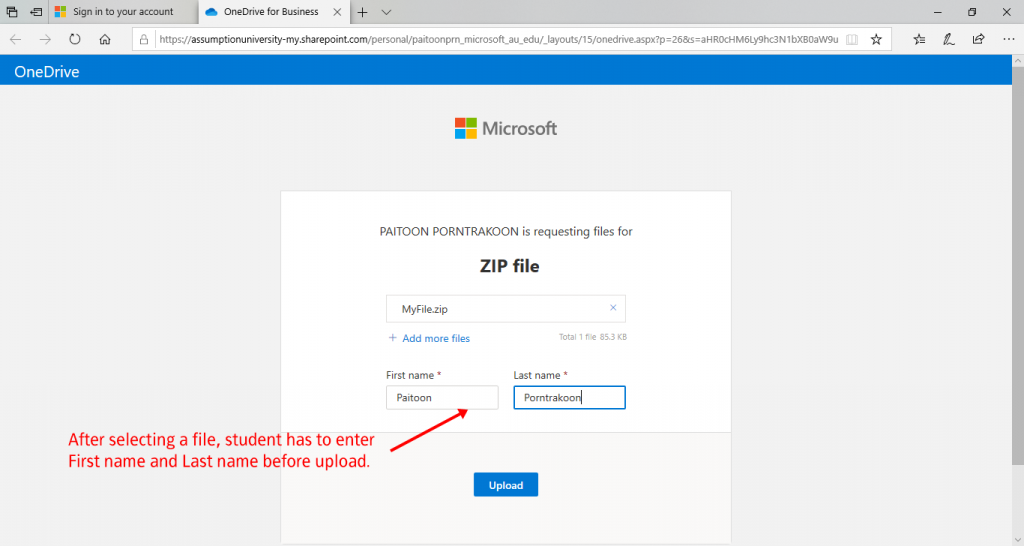Toggle reading view icon in address bar

click(x=852, y=39)
